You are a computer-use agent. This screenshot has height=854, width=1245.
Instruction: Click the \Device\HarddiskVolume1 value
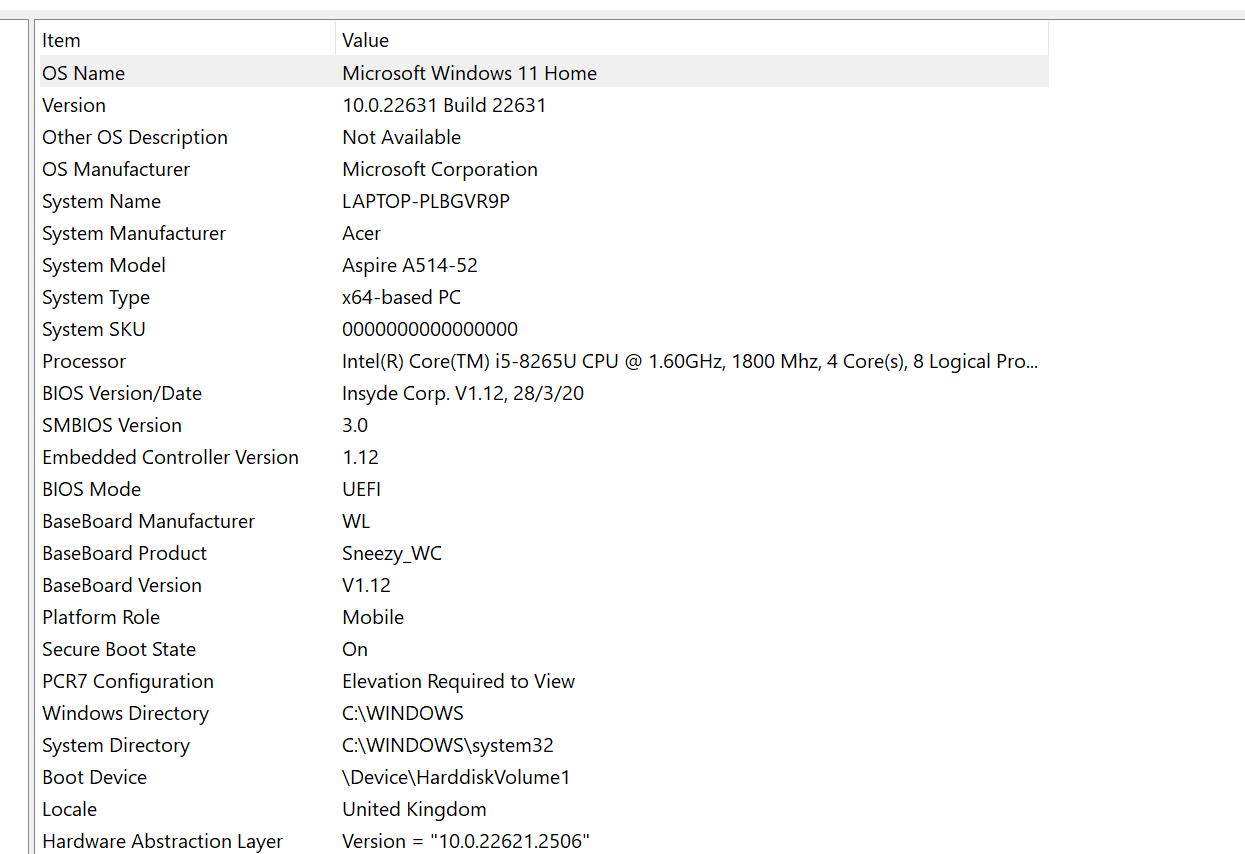coord(456,777)
